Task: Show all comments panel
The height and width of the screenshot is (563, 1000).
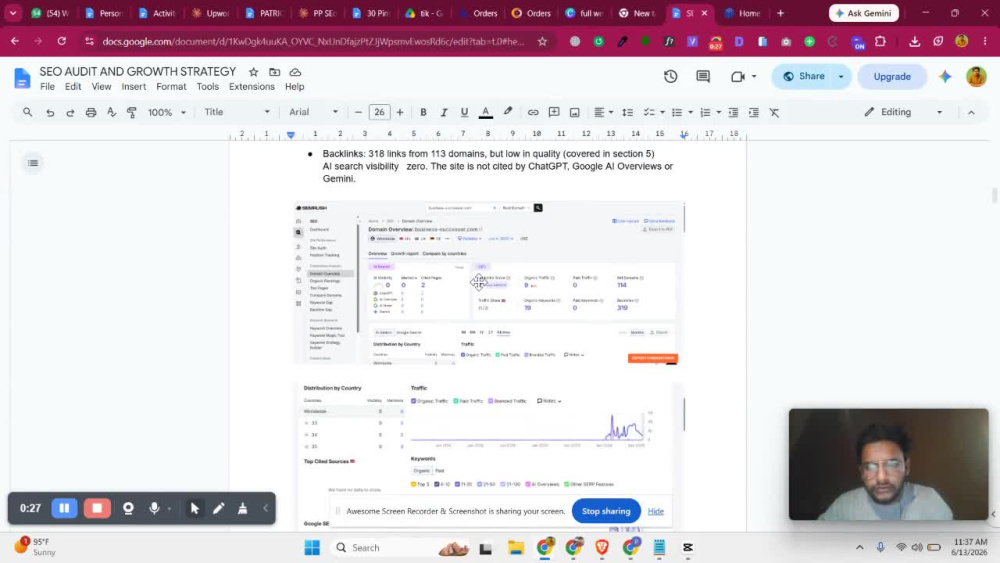Action: tap(703, 77)
